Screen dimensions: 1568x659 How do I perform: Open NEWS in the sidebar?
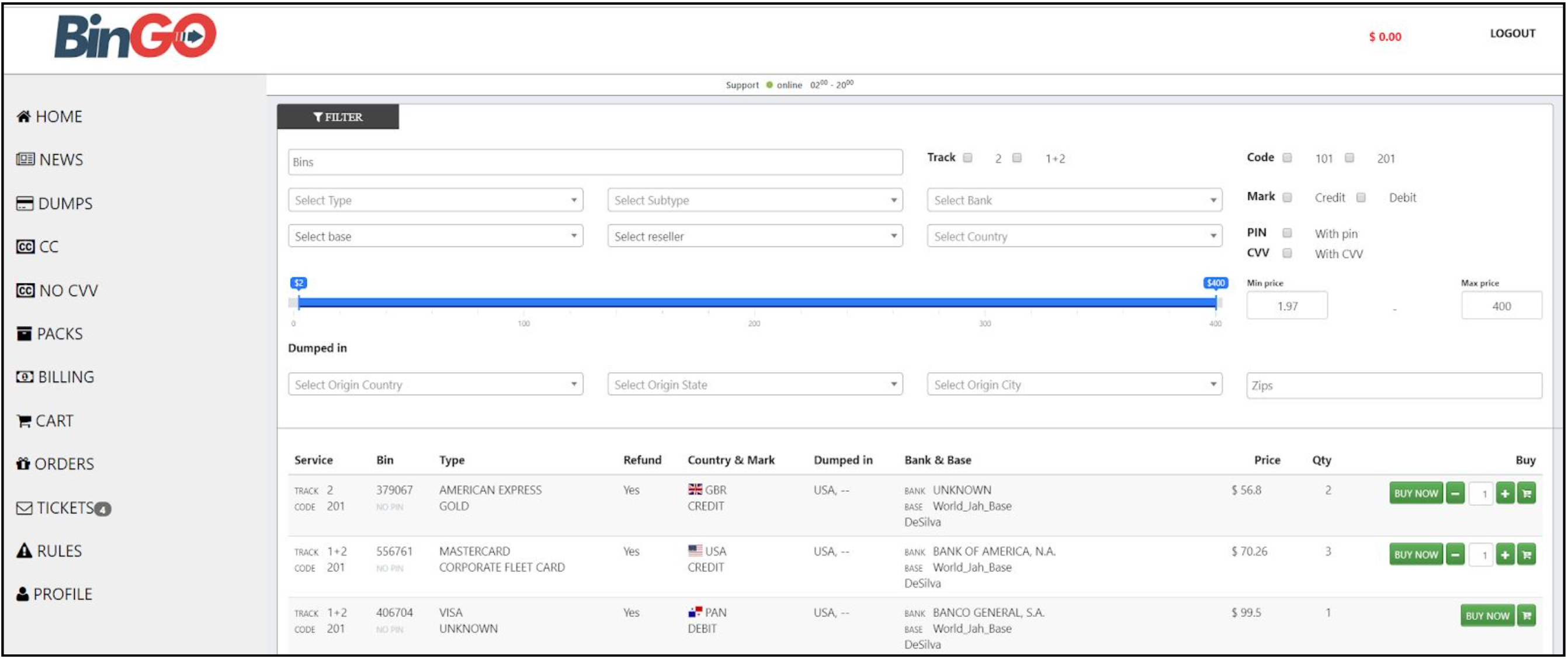coord(50,160)
